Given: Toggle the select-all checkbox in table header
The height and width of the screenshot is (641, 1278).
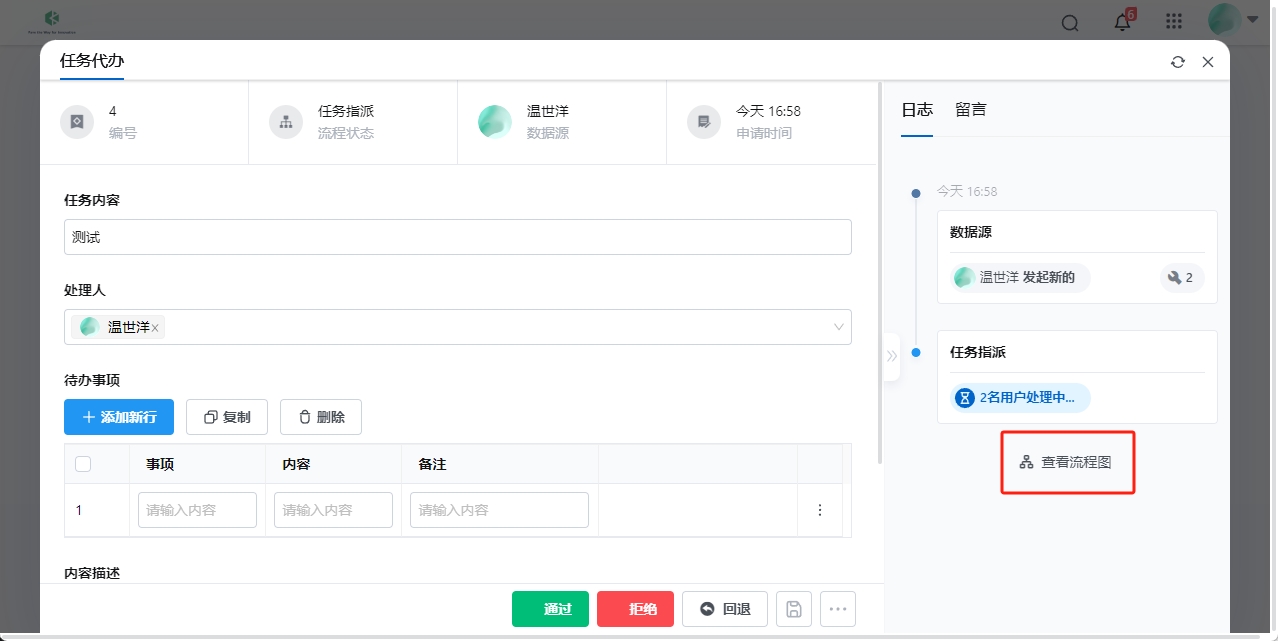Looking at the screenshot, I should click(83, 464).
